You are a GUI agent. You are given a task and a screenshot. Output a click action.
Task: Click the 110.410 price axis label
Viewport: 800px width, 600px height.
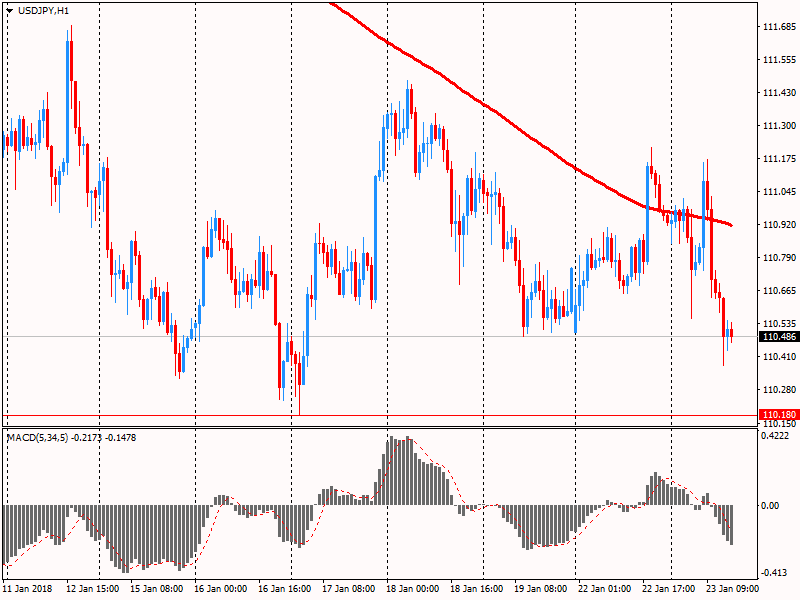coord(779,357)
